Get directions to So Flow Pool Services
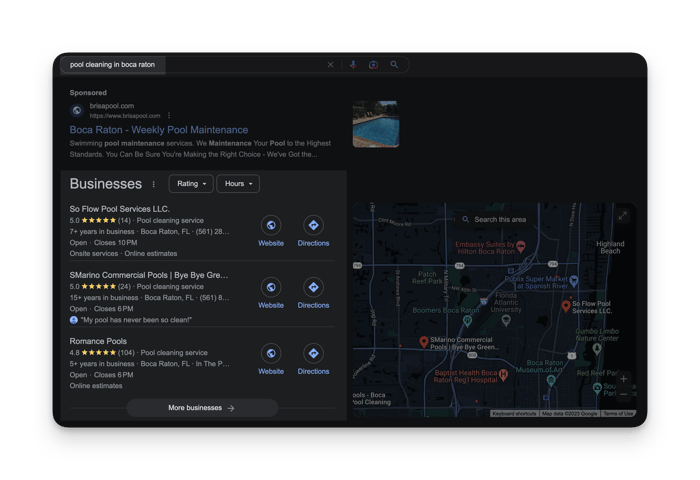Image resolution: width=700 pixels, height=480 pixels. point(313,225)
